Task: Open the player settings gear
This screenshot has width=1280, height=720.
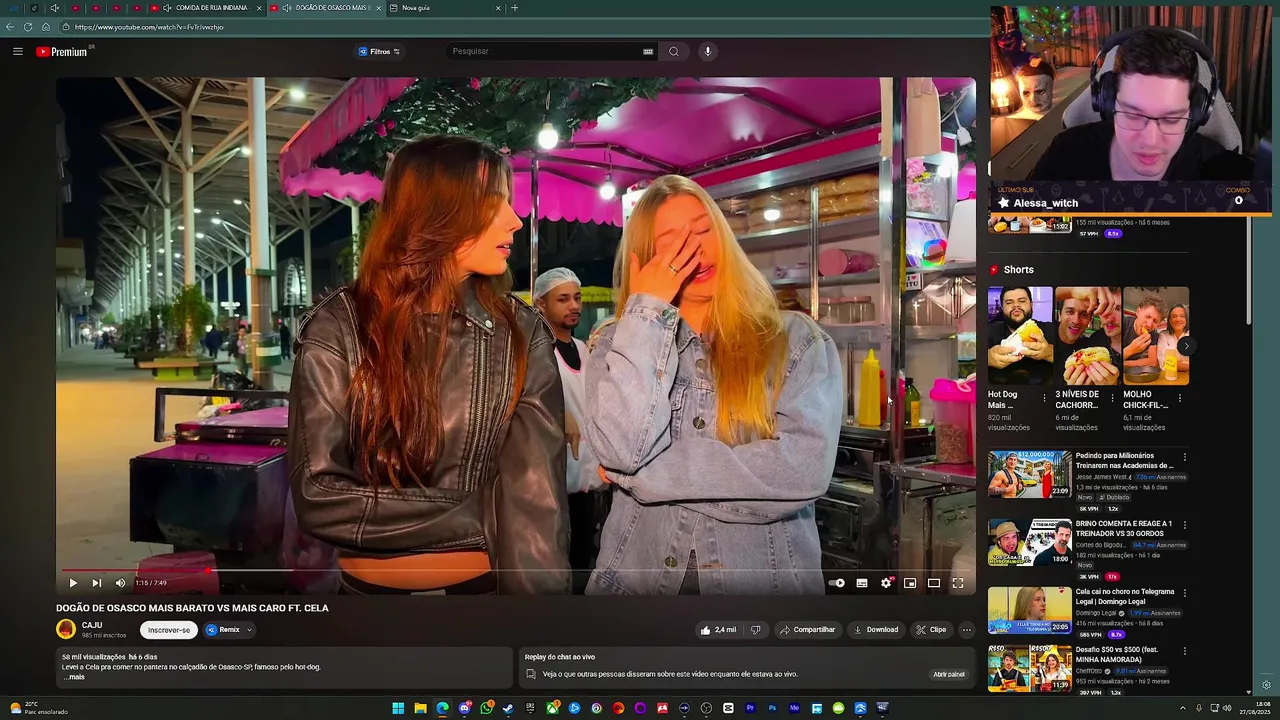Action: [x=886, y=583]
